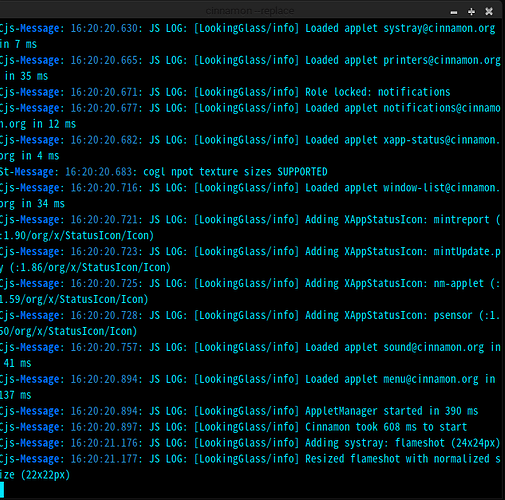Click 'printers@cinnamon.org' in the log
This screenshot has width=505, height=500.
[x=442, y=60]
